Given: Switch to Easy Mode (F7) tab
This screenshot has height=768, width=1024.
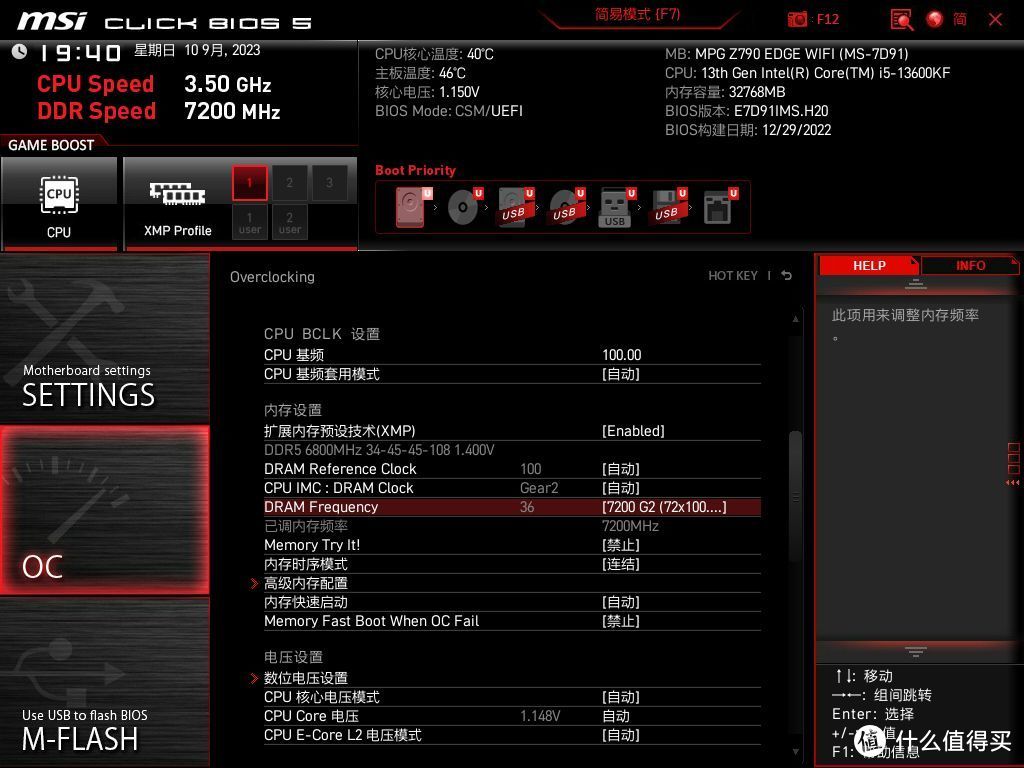Looking at the screenshot, I should pos(637,14).
